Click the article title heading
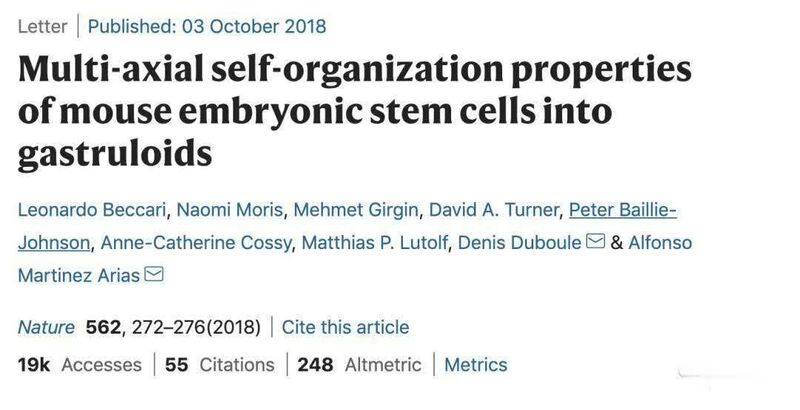 (x=355, y=111)
